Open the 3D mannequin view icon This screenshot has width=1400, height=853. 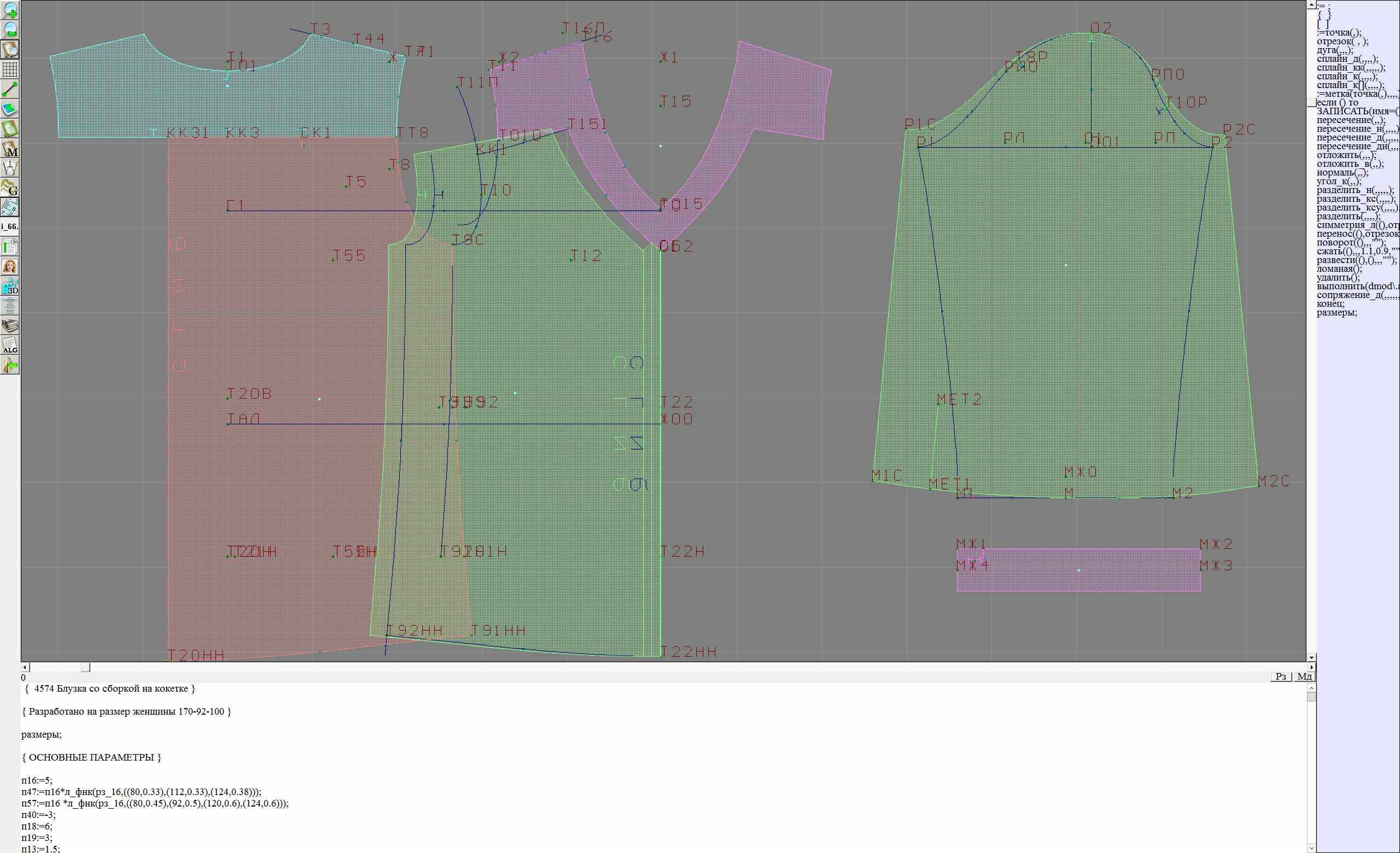pyautogui.click(x=10, y=286)
